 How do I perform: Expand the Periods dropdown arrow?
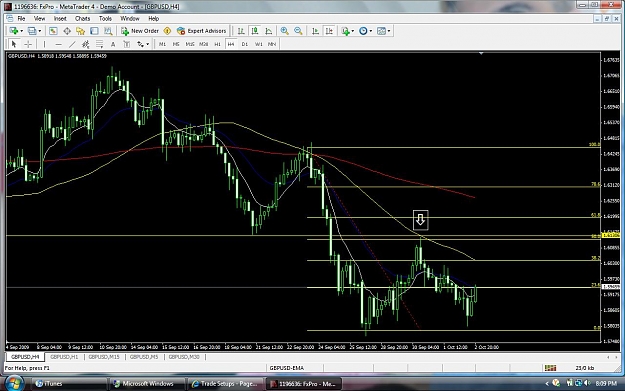point(371,31)
